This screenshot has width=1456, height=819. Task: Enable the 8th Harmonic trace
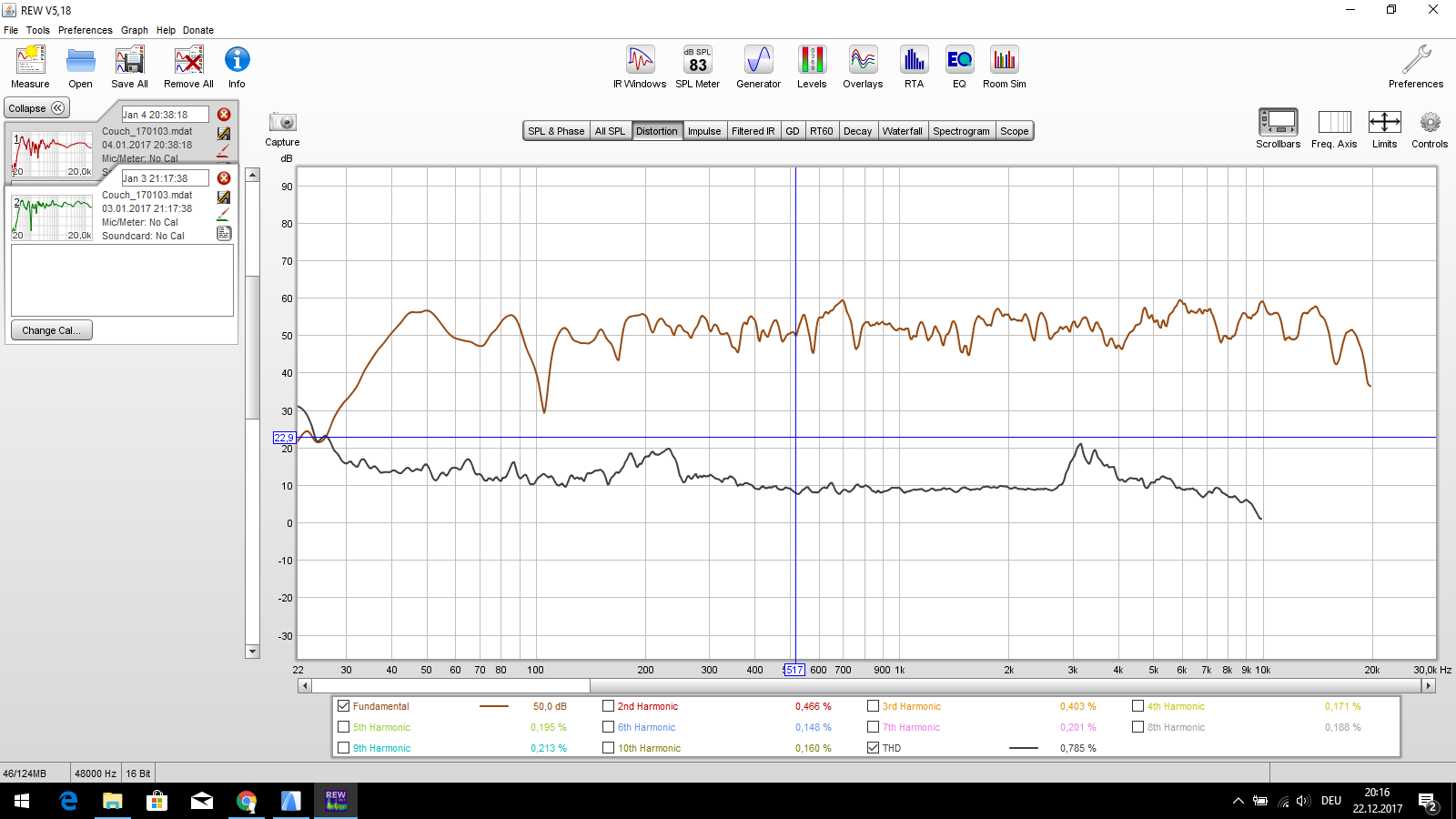point(1137,727)
